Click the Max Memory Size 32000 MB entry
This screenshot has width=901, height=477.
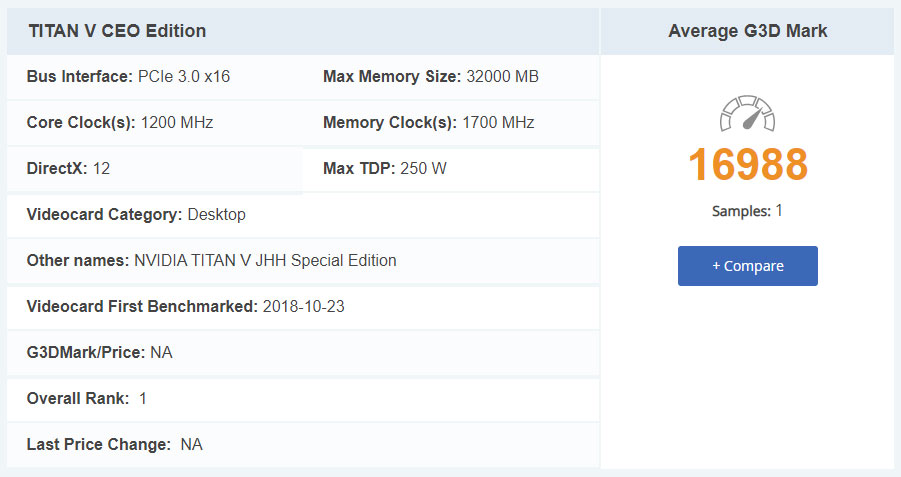(431, 76)
